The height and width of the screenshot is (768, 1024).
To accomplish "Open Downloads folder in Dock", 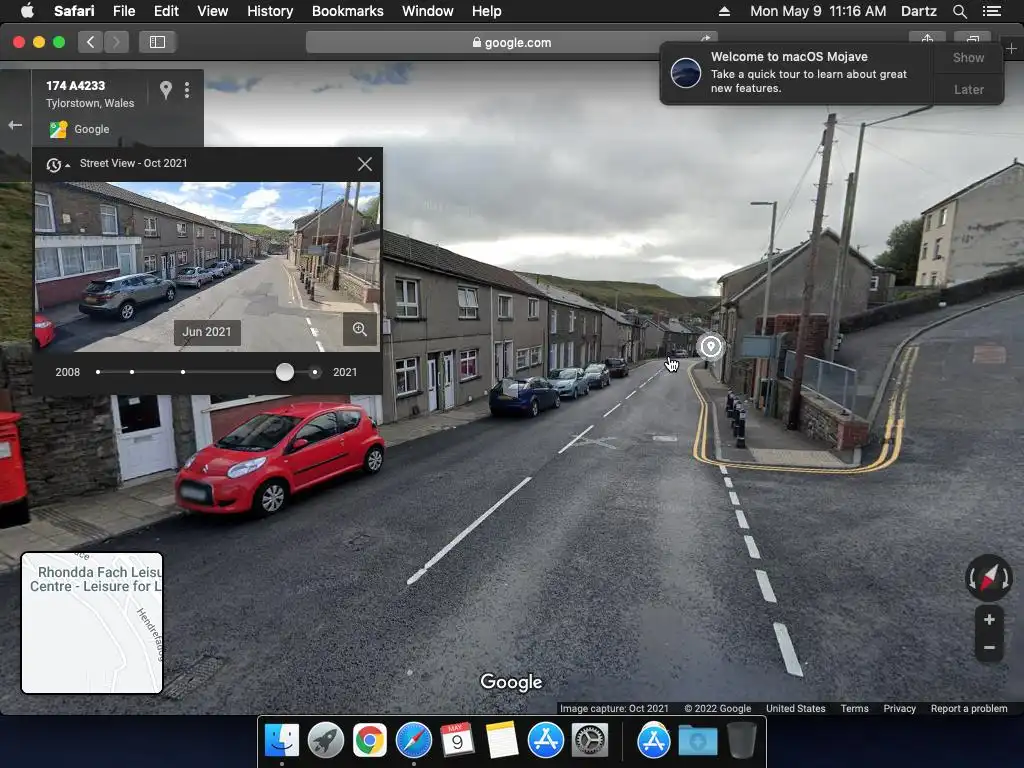I will point(697,741).
